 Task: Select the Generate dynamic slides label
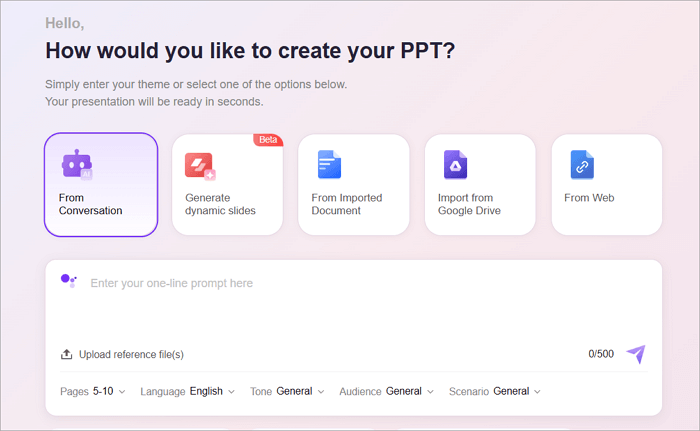click(x=220, y=204)
